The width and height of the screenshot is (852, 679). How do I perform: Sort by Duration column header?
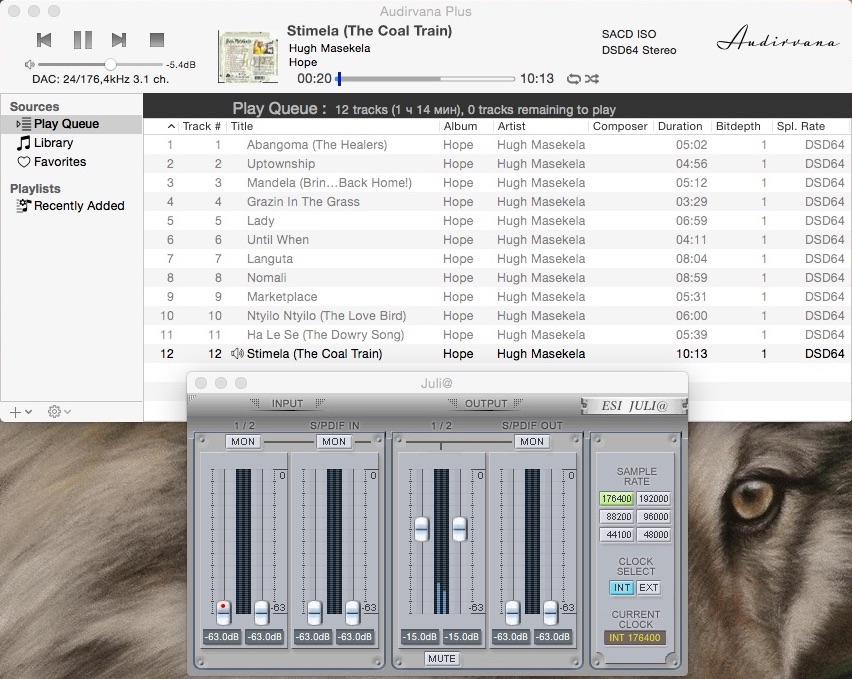tap(680, 126)
